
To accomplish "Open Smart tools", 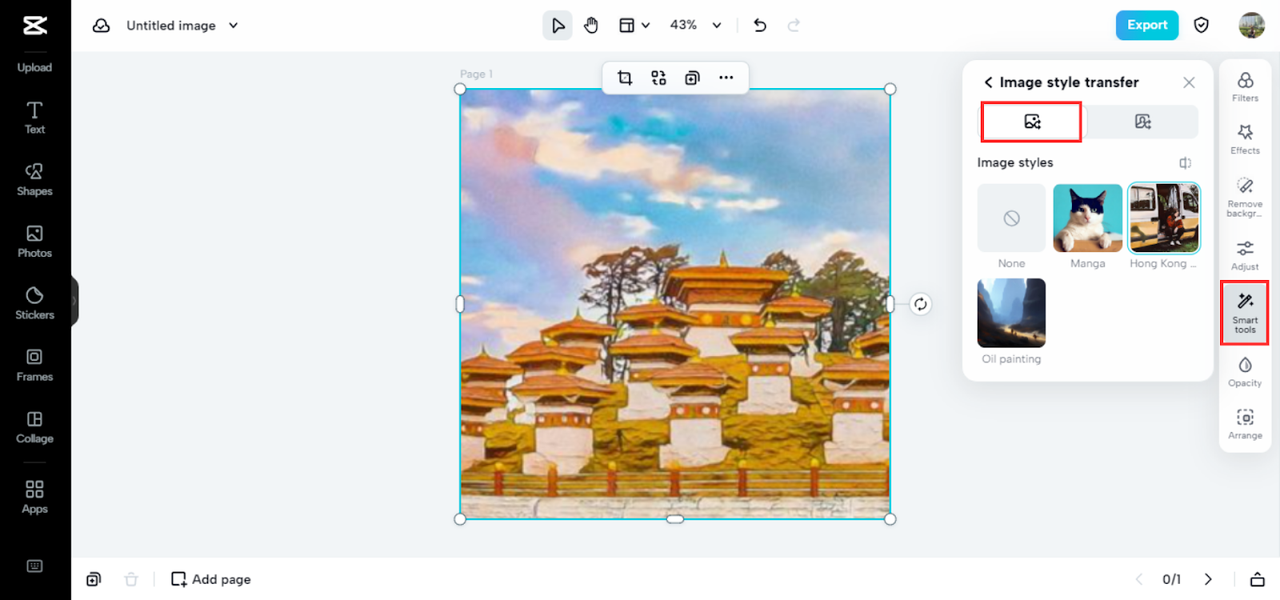I will [x=1245, y=313].
